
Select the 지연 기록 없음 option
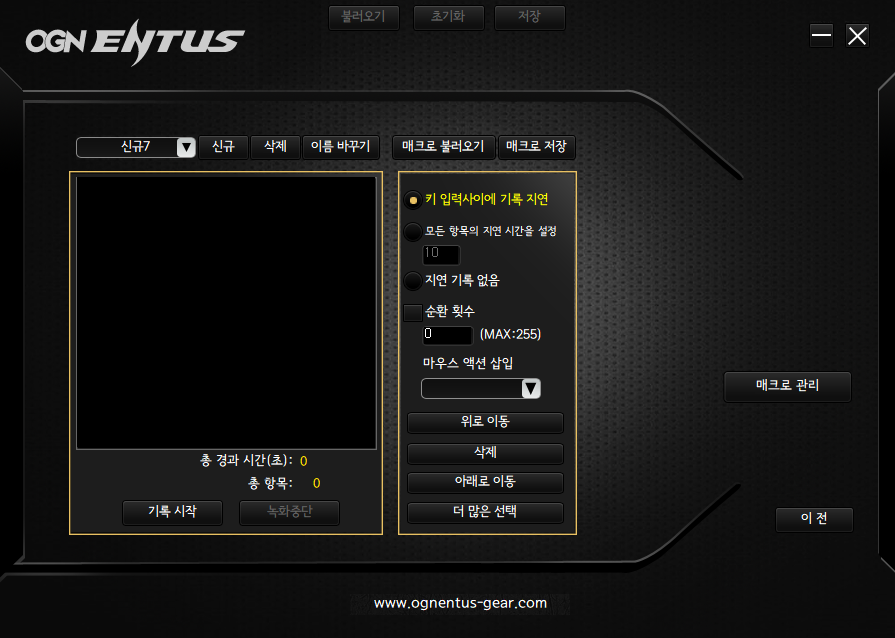413,281
